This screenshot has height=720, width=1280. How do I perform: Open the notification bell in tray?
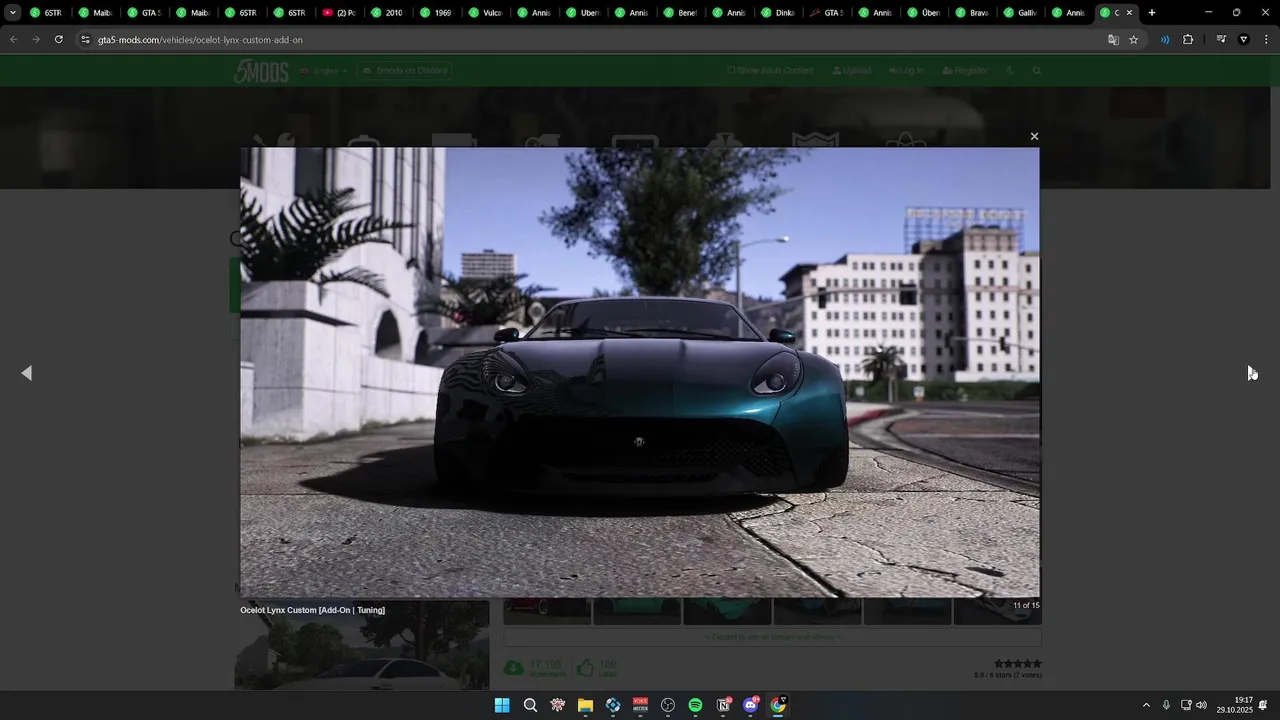[1264, 705]
